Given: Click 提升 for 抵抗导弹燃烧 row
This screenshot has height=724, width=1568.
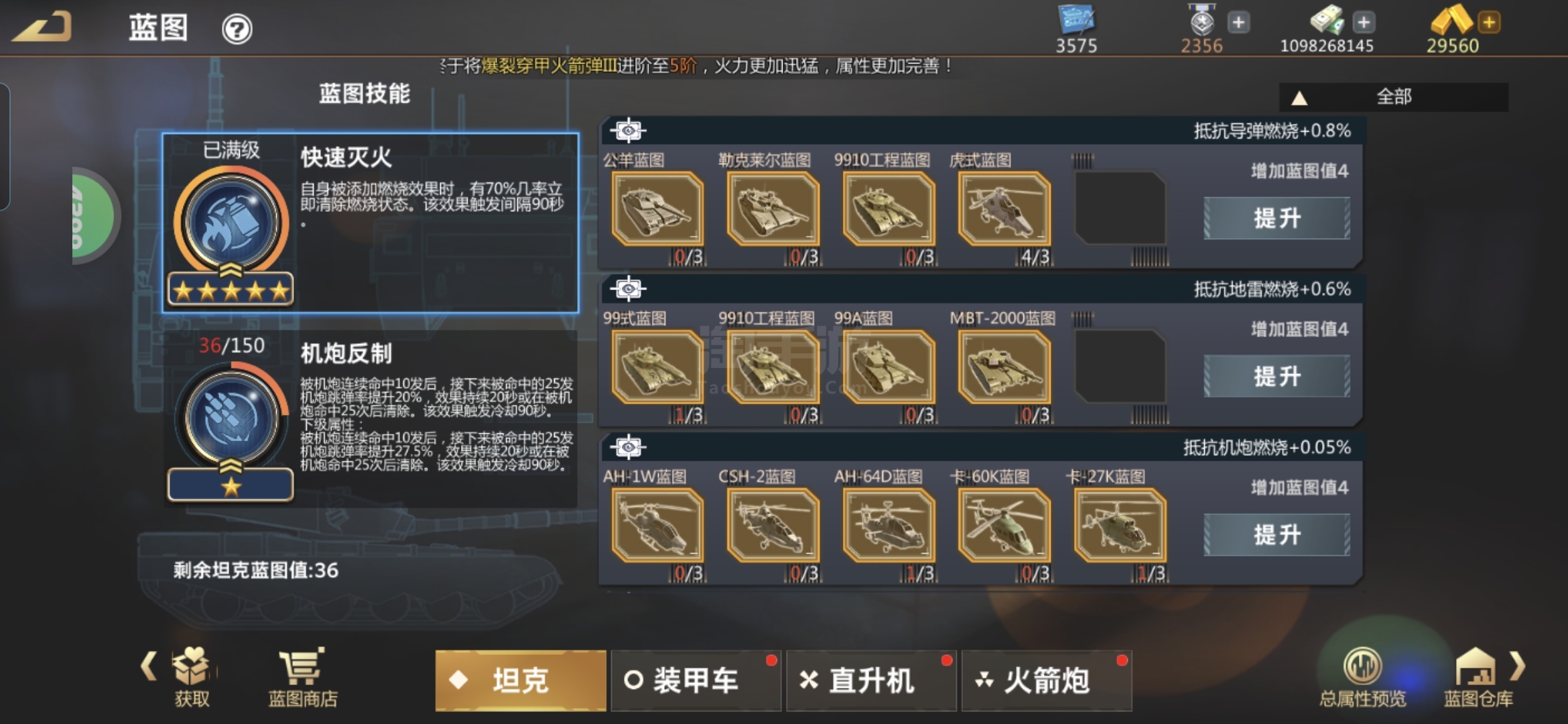Looking at the screenshot, I should pyautogui.click(x=1277, y=219).
